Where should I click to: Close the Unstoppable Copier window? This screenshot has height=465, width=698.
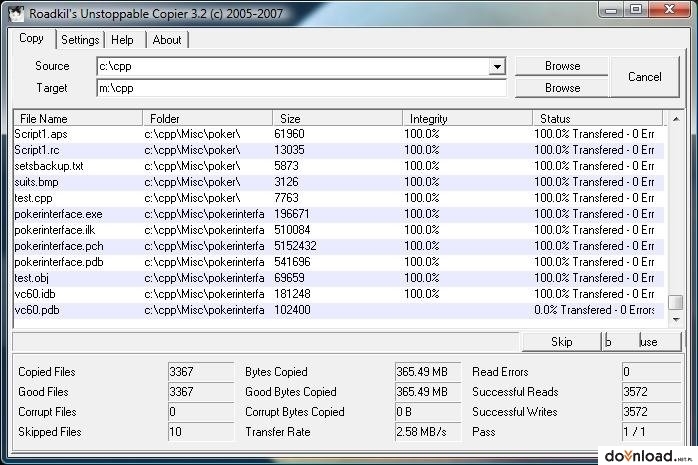669,10
